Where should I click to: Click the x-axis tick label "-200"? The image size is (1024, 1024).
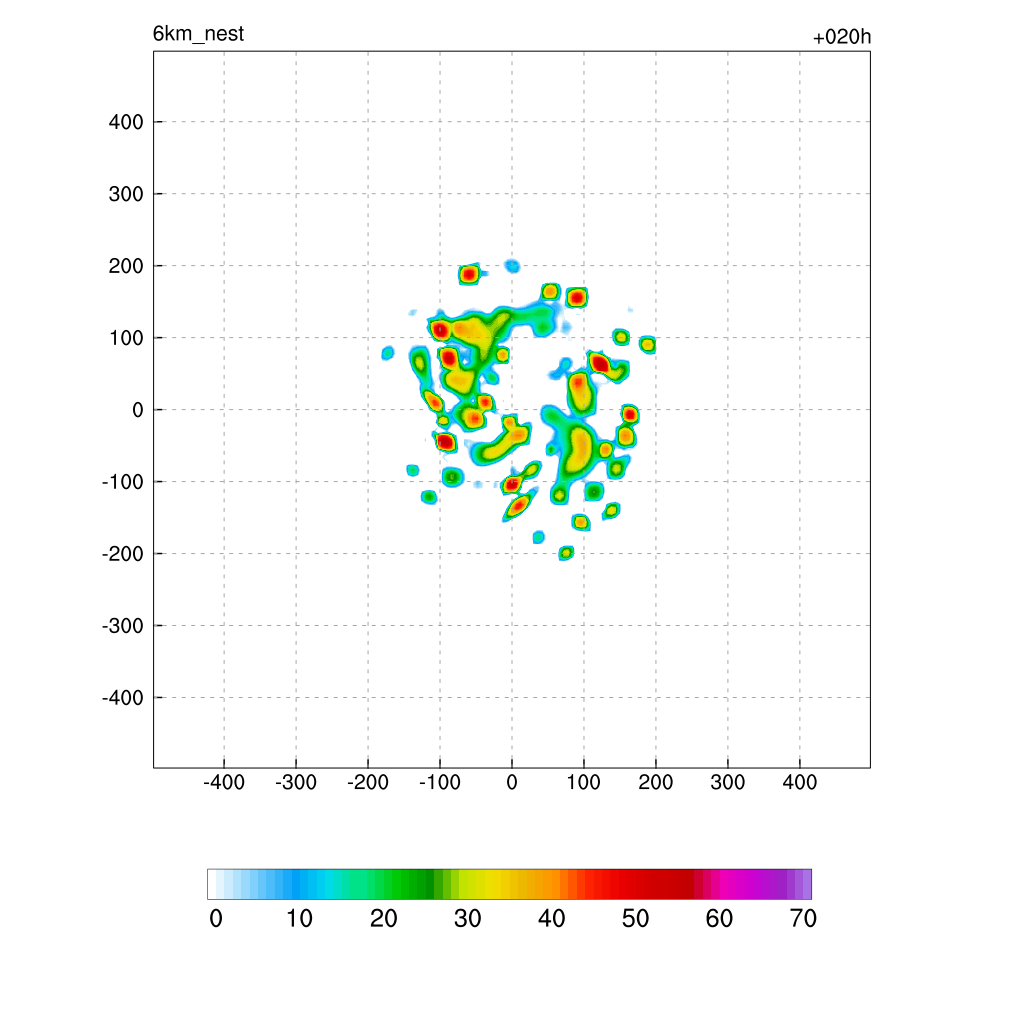[x=368, y=782]
